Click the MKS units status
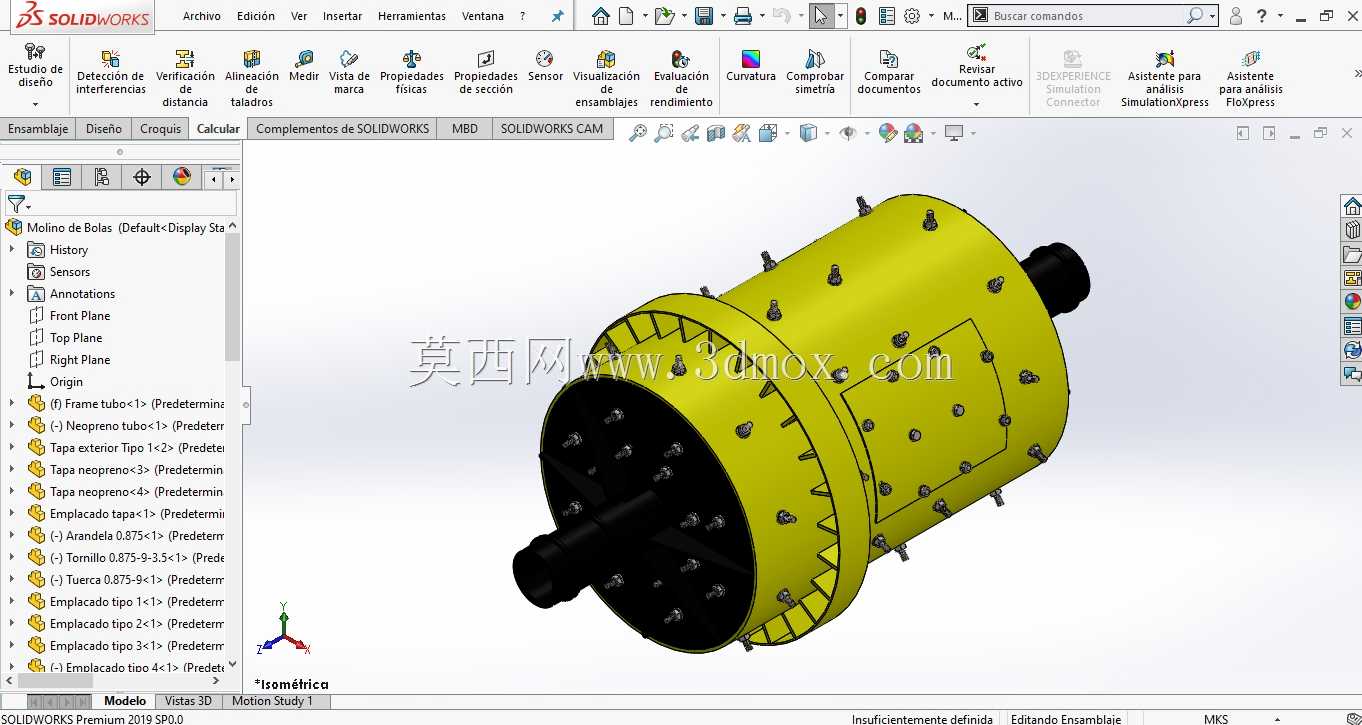 click(x=1216, y=719)
